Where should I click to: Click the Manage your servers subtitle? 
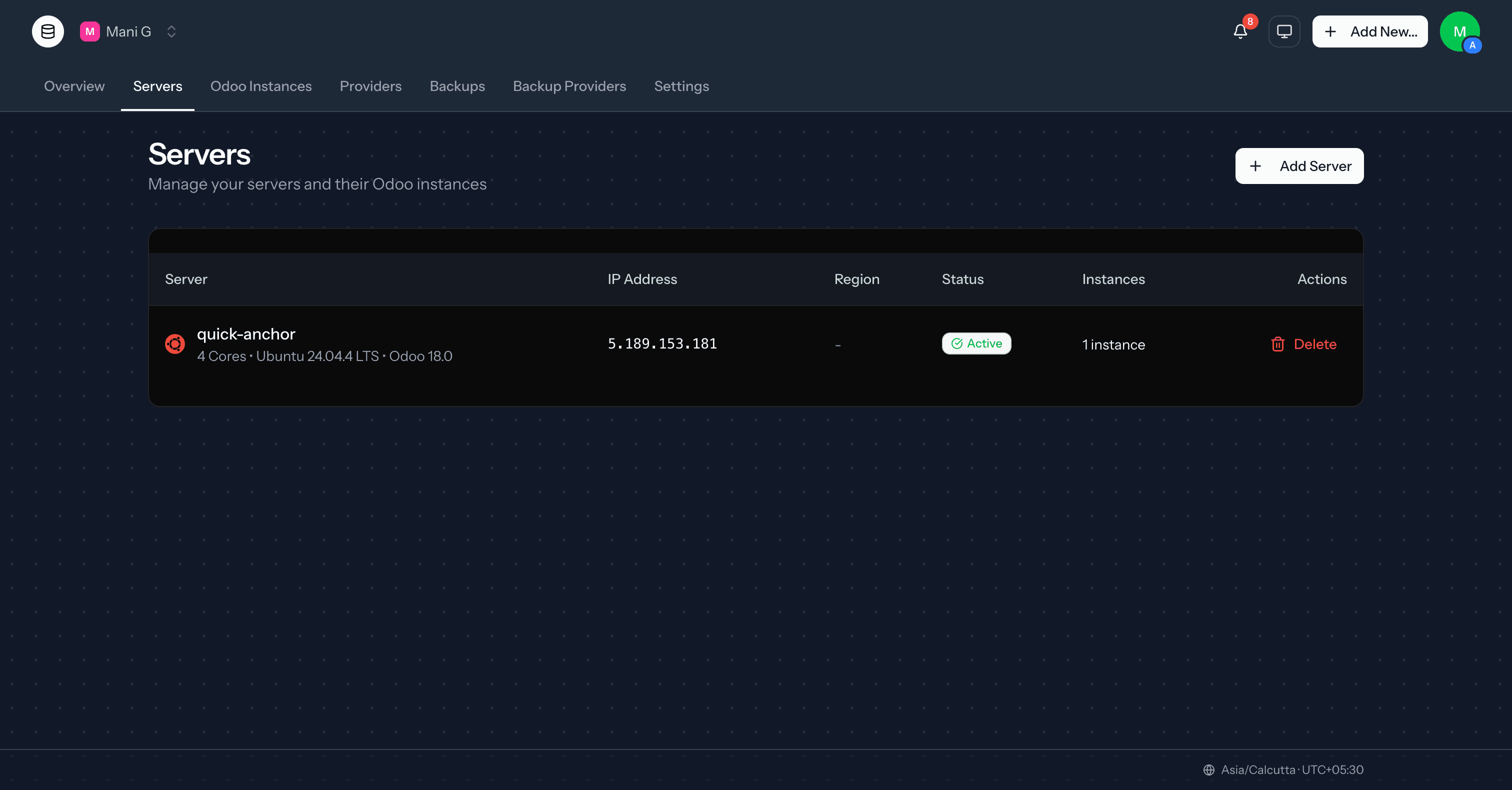[317, 184]
